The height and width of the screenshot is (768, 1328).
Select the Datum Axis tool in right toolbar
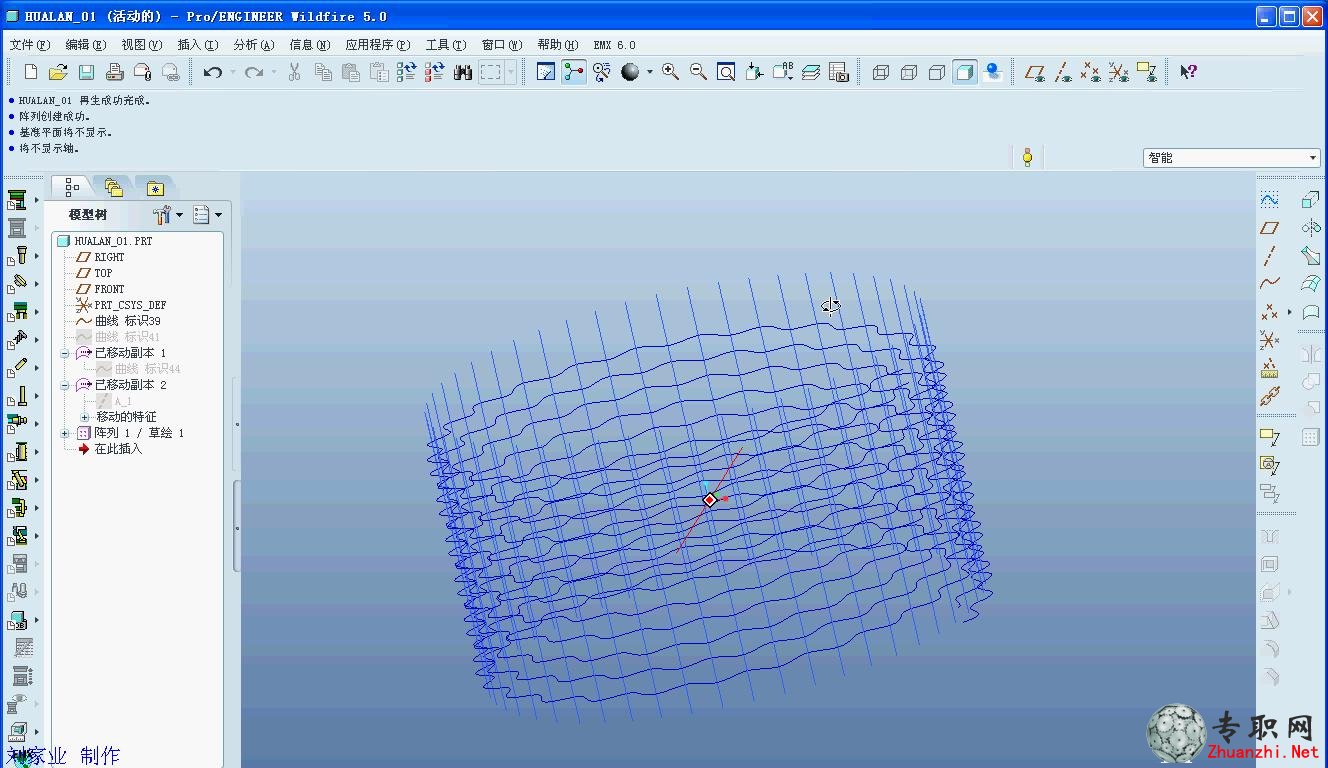1269,256
